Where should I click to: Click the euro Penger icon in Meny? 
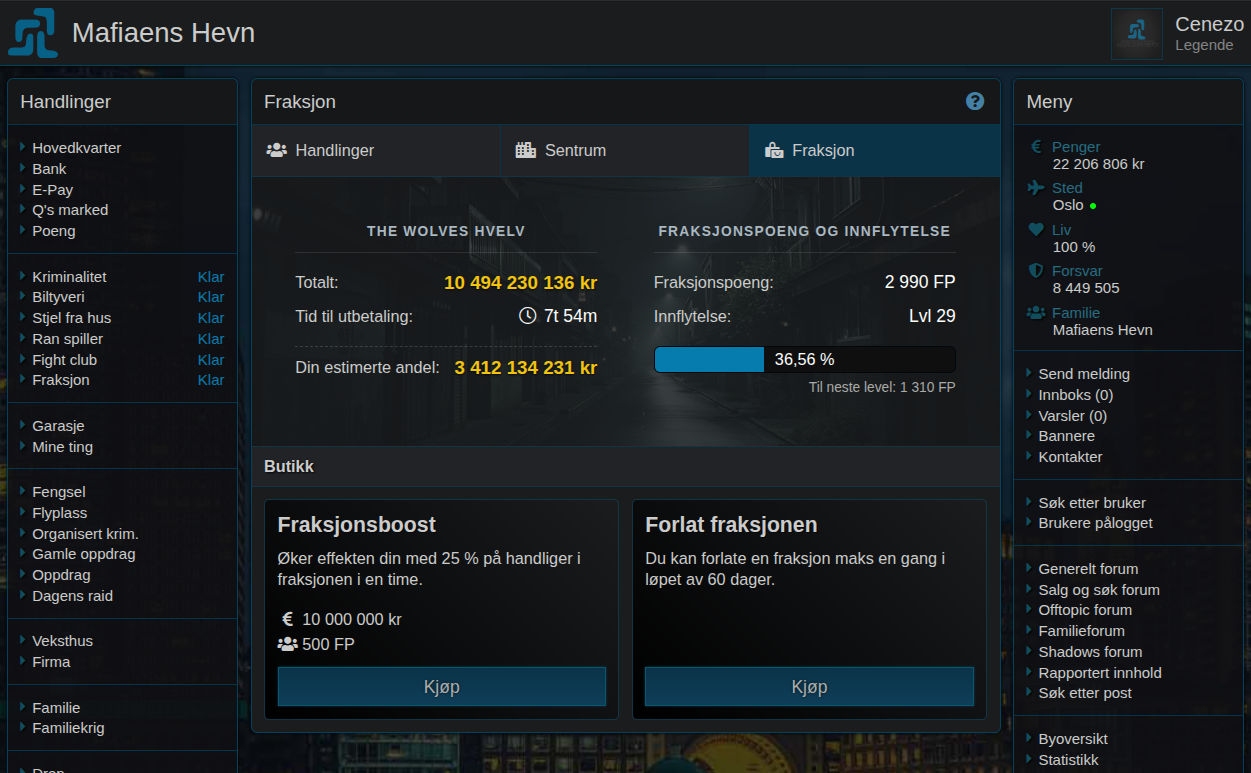(1036, 146)
